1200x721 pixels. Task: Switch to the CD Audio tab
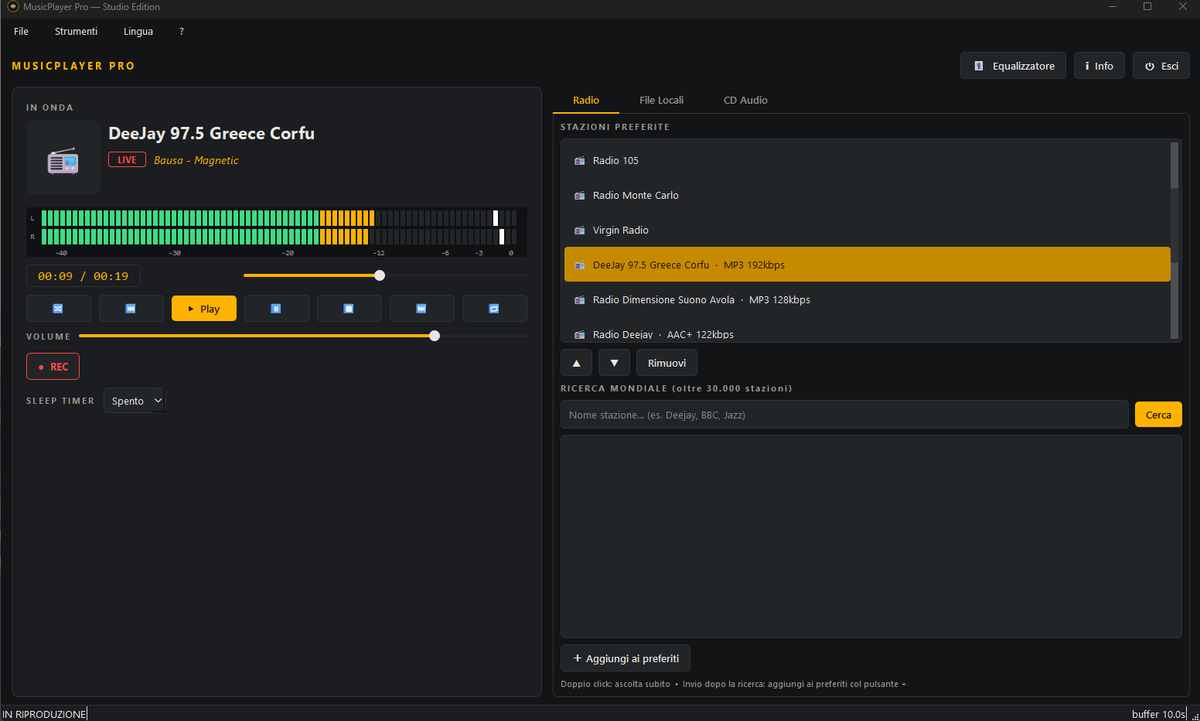746,100
